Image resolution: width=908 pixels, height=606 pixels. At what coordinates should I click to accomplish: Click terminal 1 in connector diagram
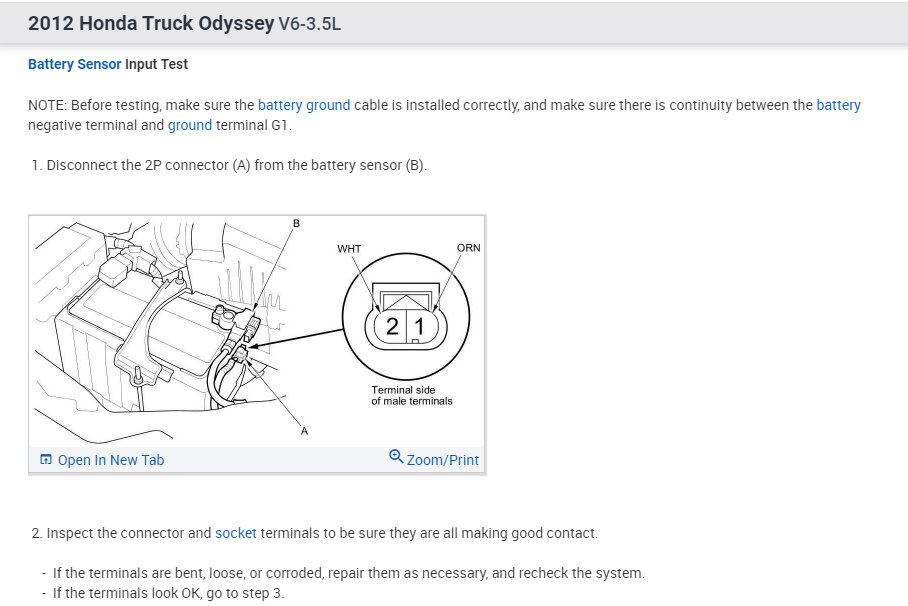coord(419,326)
